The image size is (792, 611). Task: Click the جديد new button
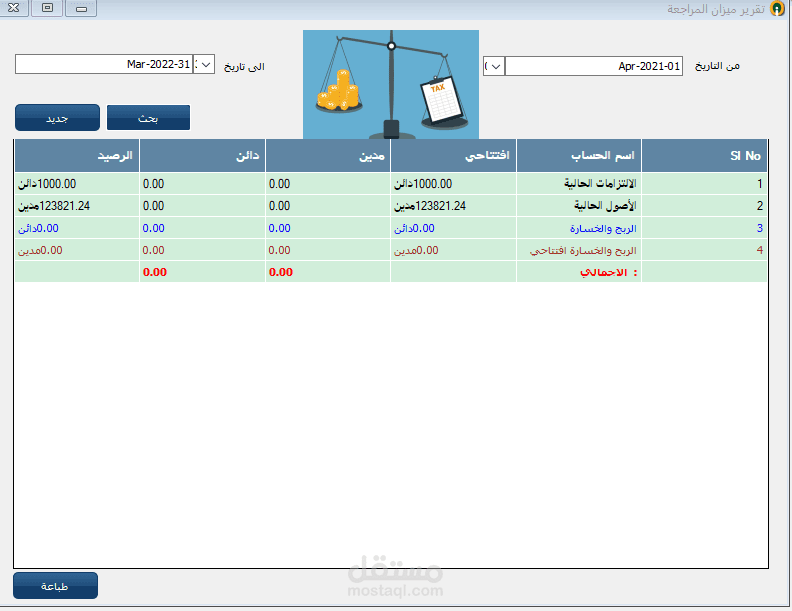(x=58, y=118)
